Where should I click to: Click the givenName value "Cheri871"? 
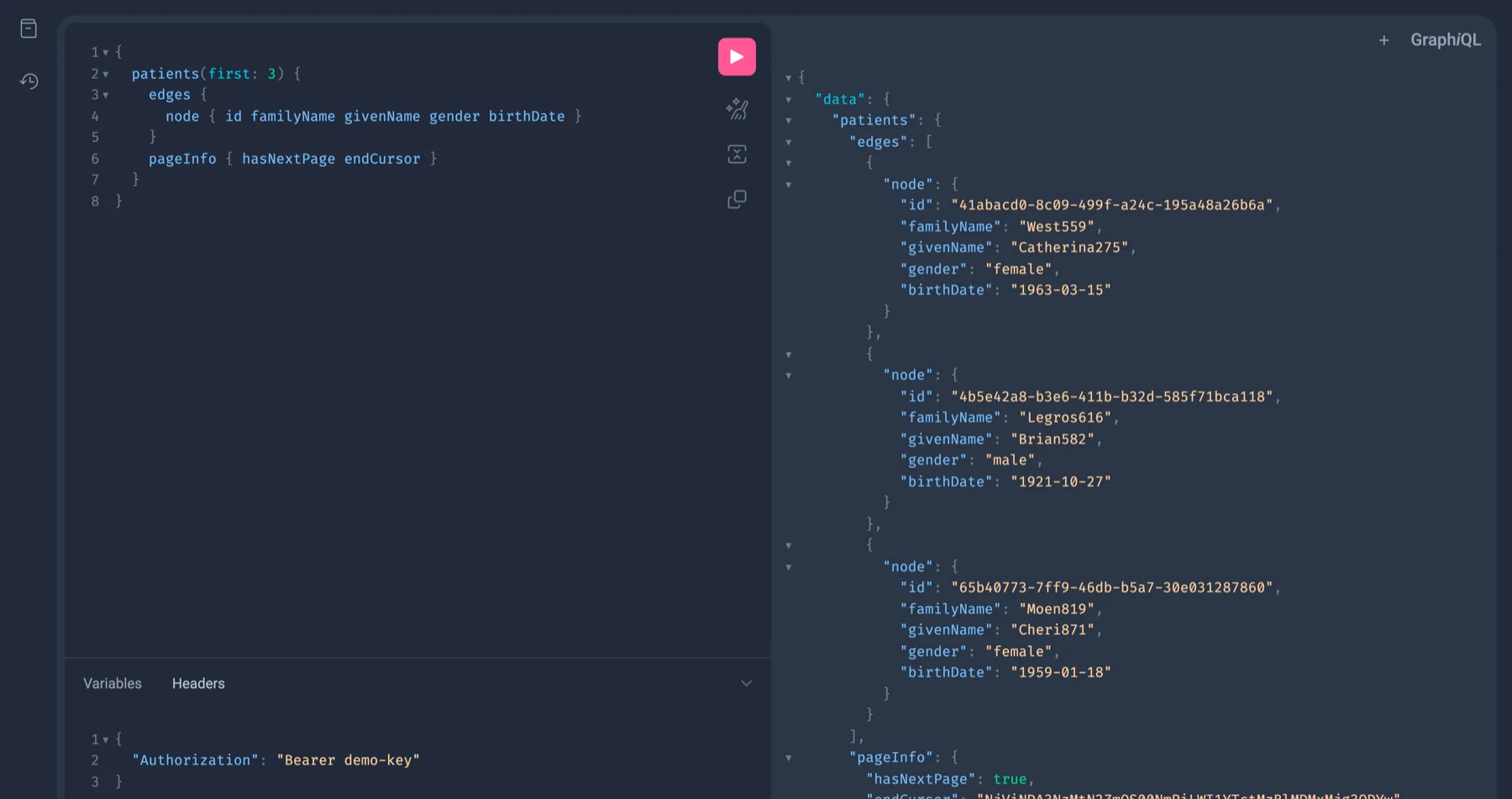(1053, 630)
